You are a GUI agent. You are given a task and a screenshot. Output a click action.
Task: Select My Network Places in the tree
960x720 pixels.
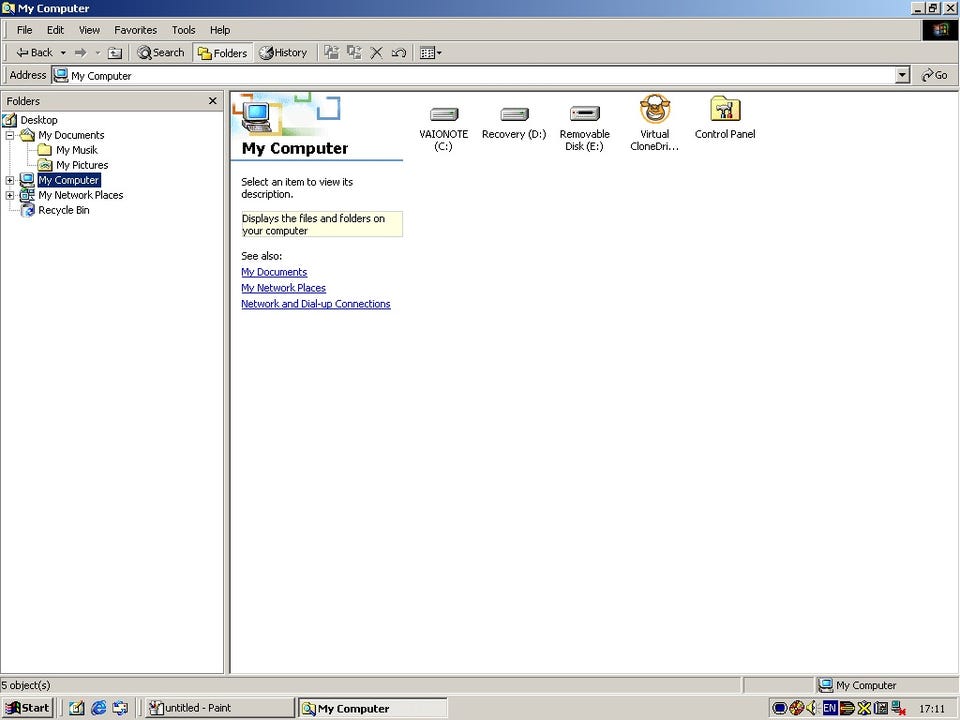[x=81, y=195]
